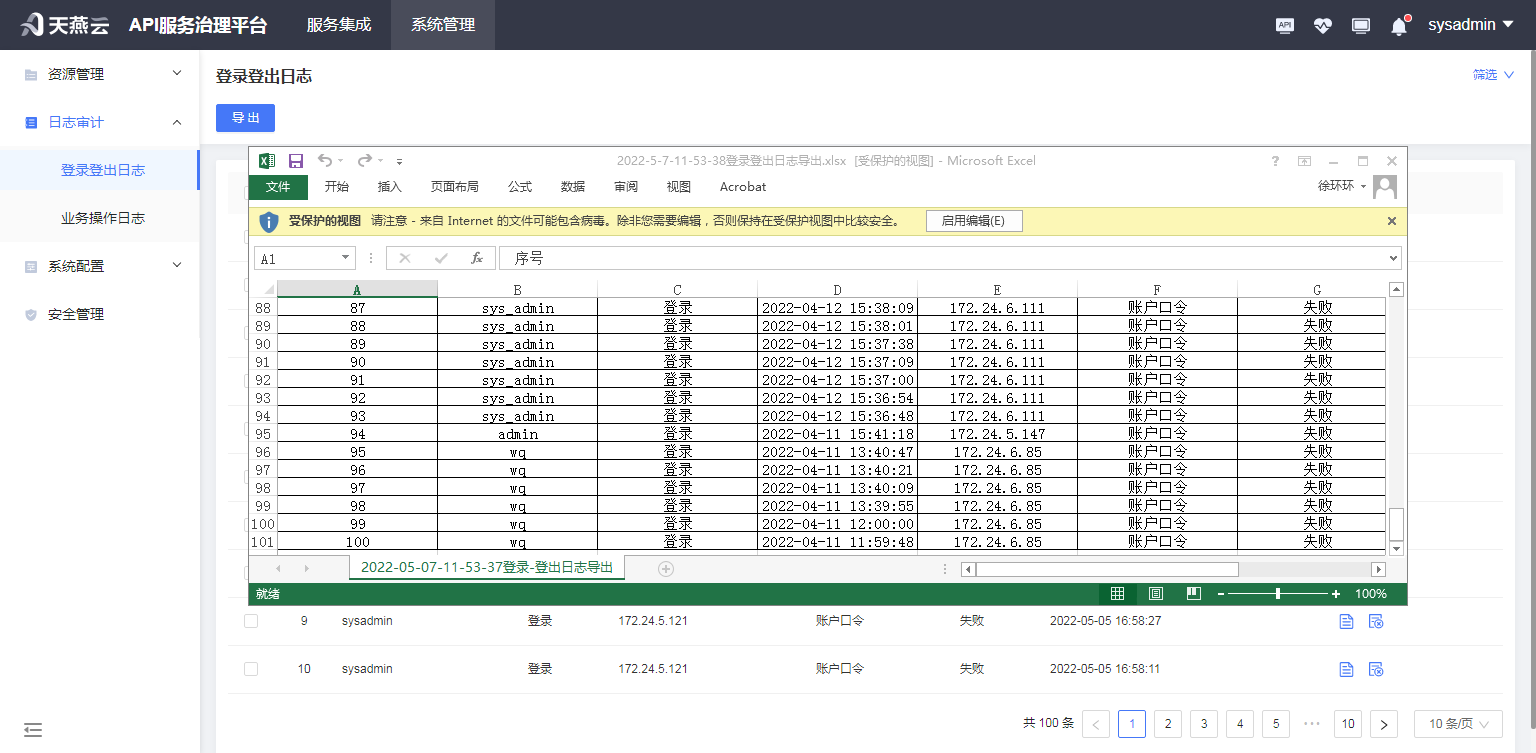Open the system health heartbeat icon
The width and height of the screenshot is (1536, 753).
[1323, 24]
